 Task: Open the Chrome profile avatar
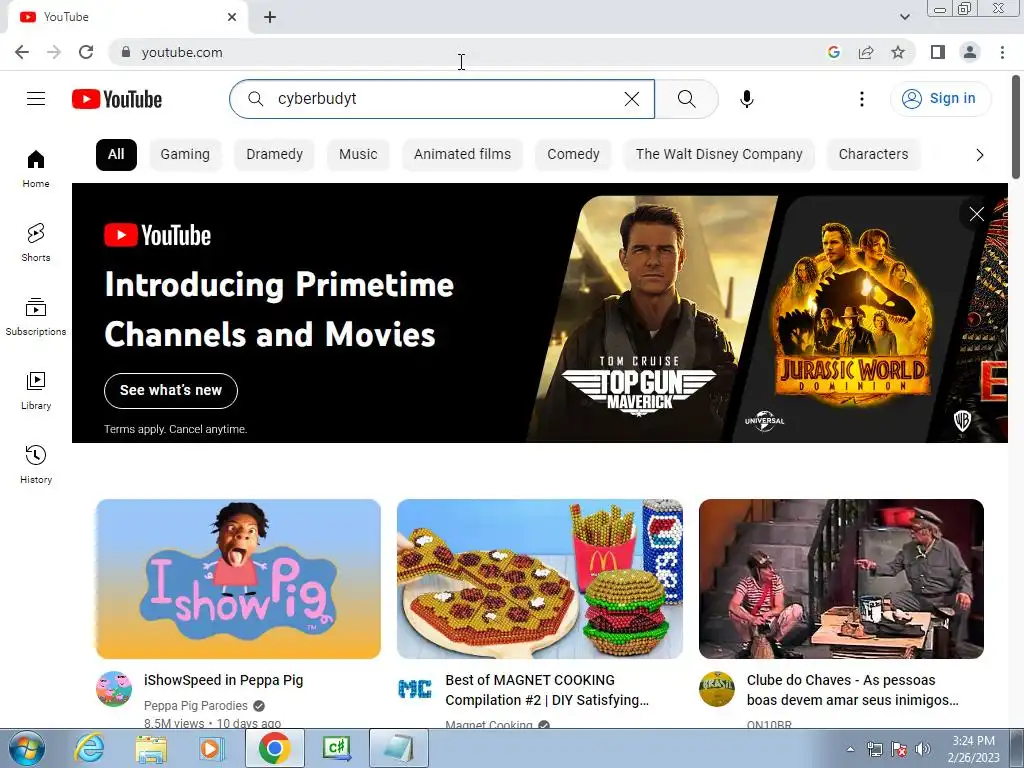point(970,52)
